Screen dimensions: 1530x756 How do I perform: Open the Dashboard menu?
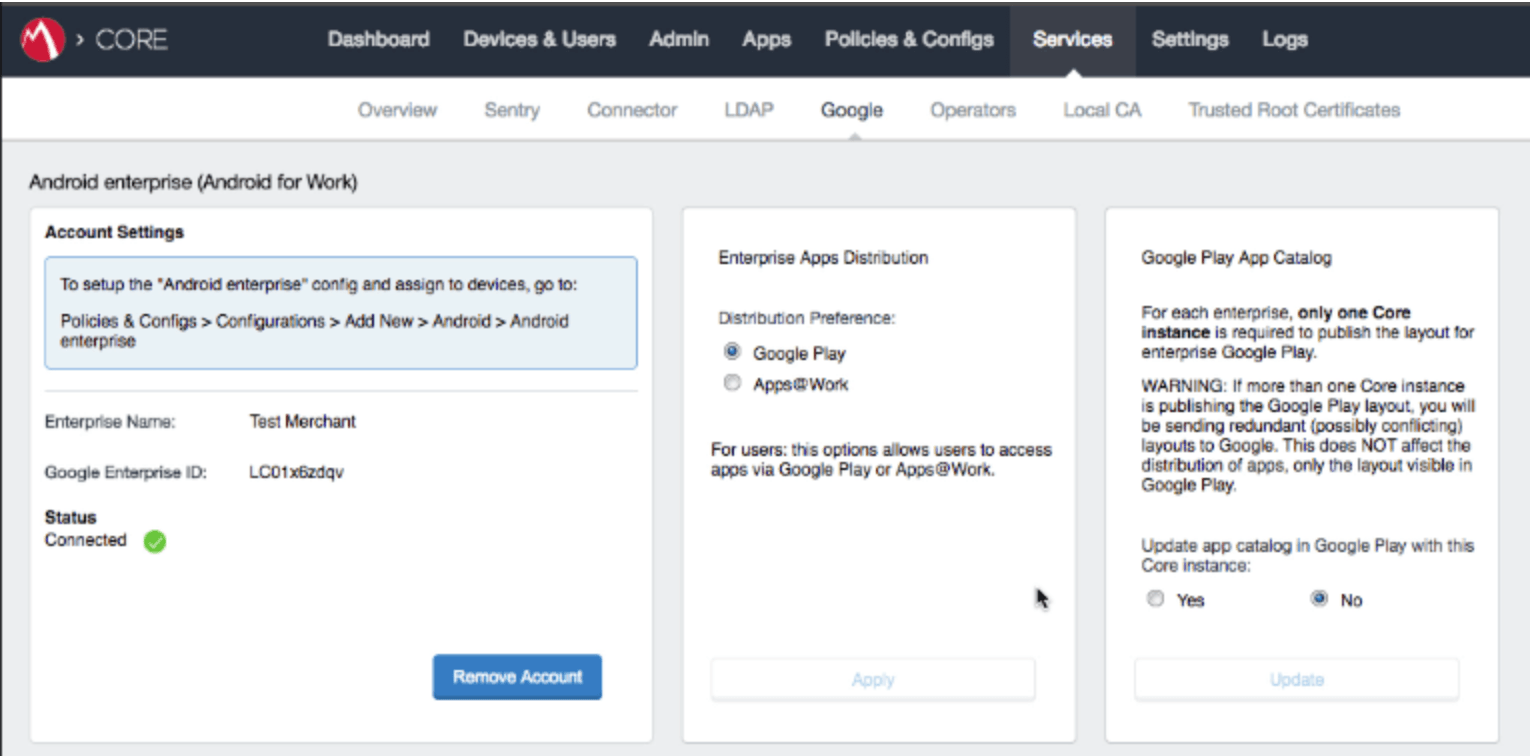coord(378,40)
